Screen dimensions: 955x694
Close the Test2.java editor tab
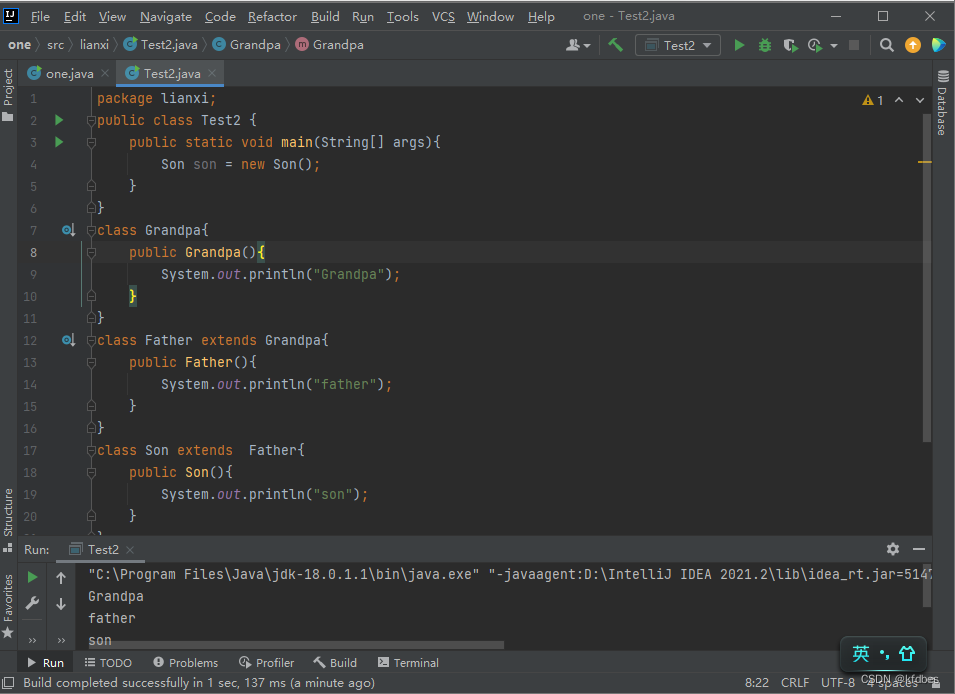coord(212,74)
